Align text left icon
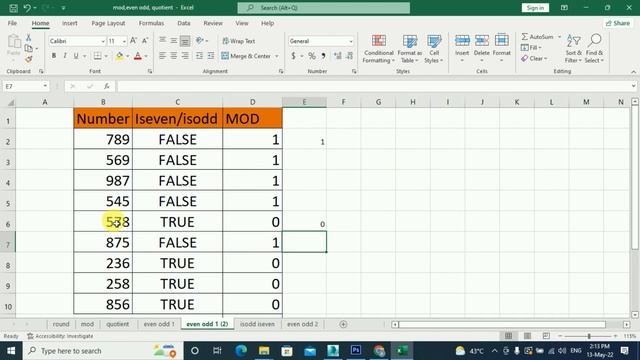Screen dimensions: 640x360 (162, 56)
